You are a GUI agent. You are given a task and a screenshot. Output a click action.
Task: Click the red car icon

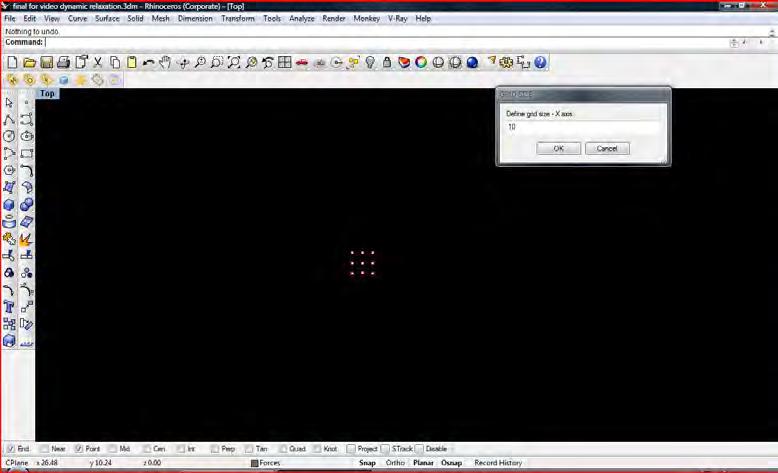(x=302, y=63)
